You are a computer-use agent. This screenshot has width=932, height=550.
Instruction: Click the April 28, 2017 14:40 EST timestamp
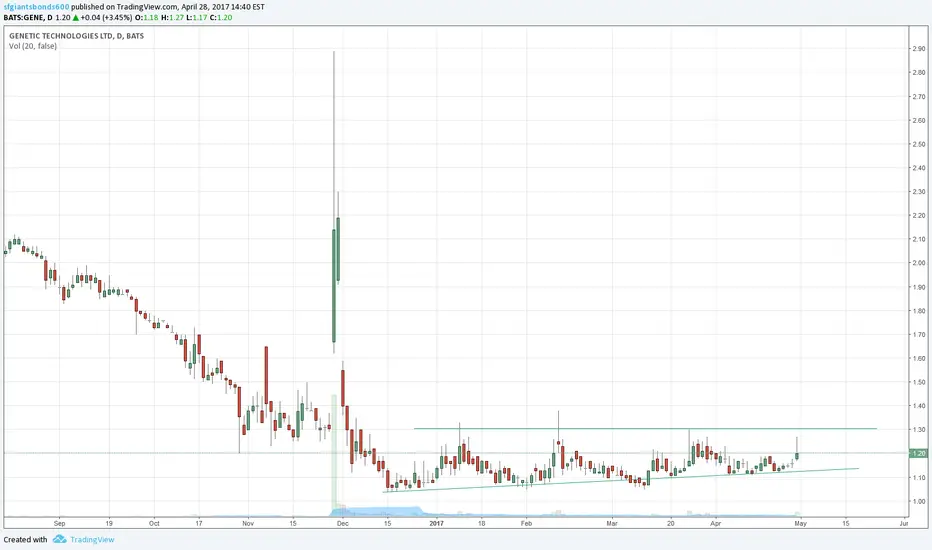223,7
